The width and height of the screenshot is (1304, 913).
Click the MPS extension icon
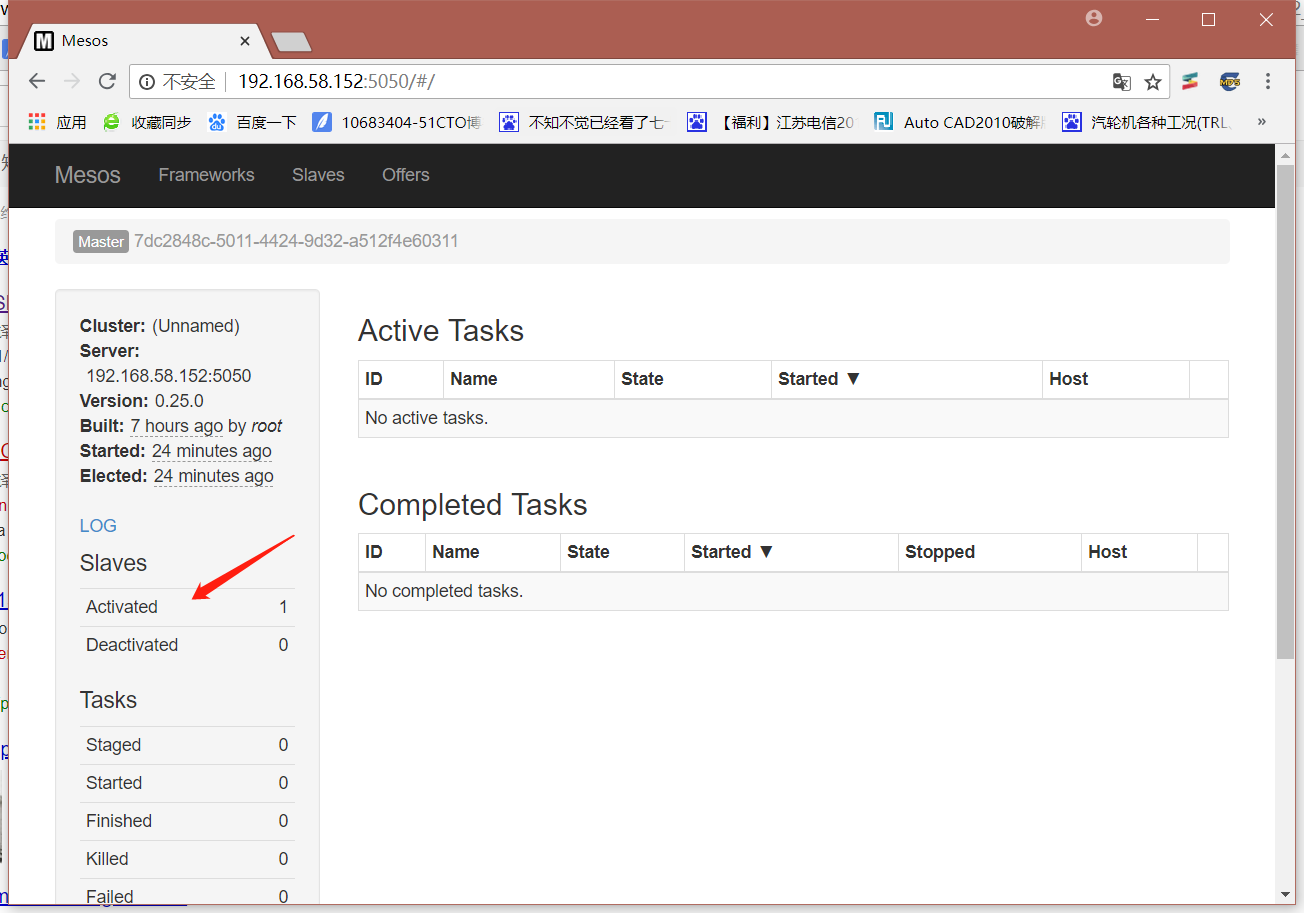pyautogui.click(x=1230, y=82)
